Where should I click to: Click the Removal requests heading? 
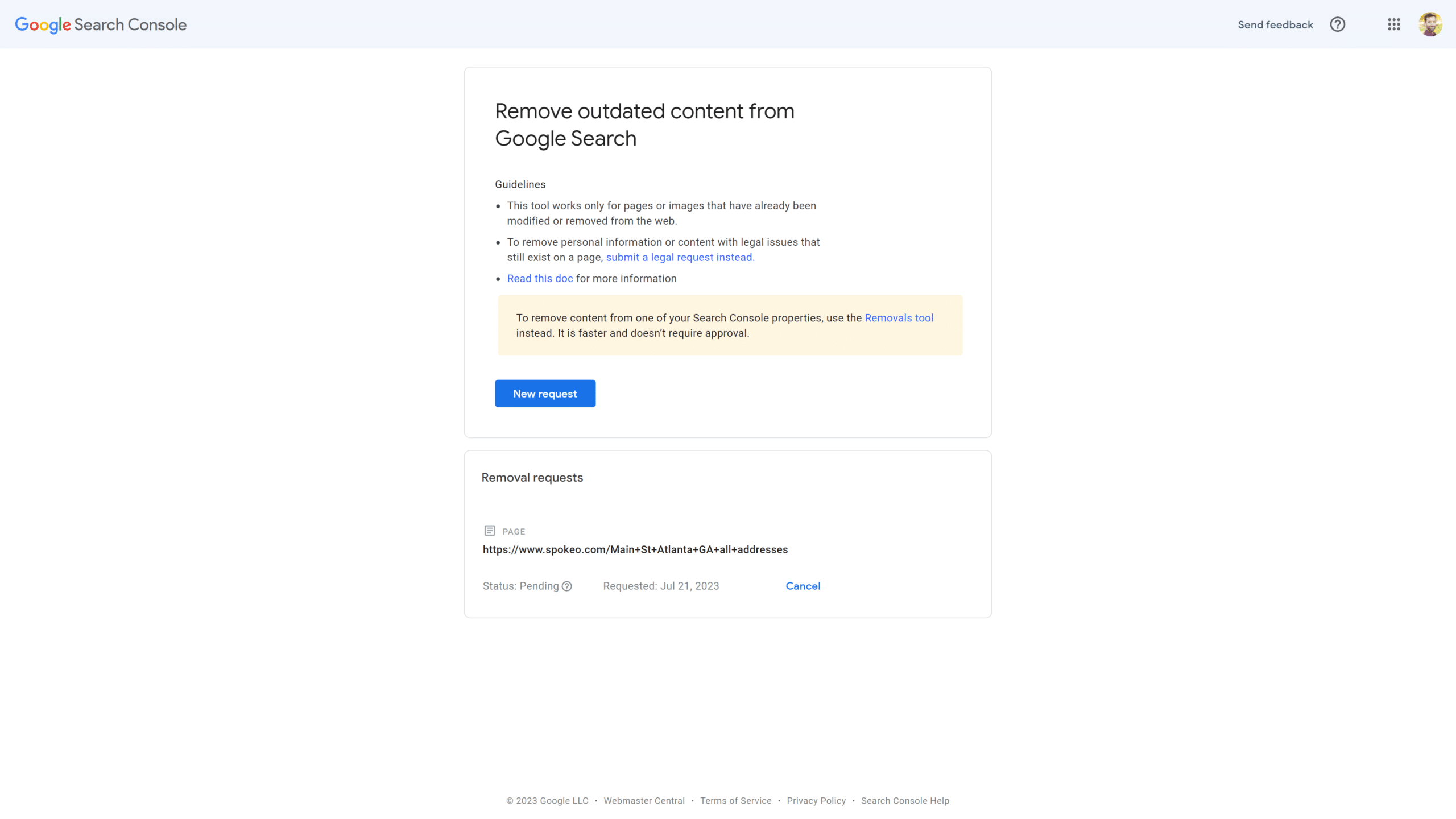coord(532,478)
